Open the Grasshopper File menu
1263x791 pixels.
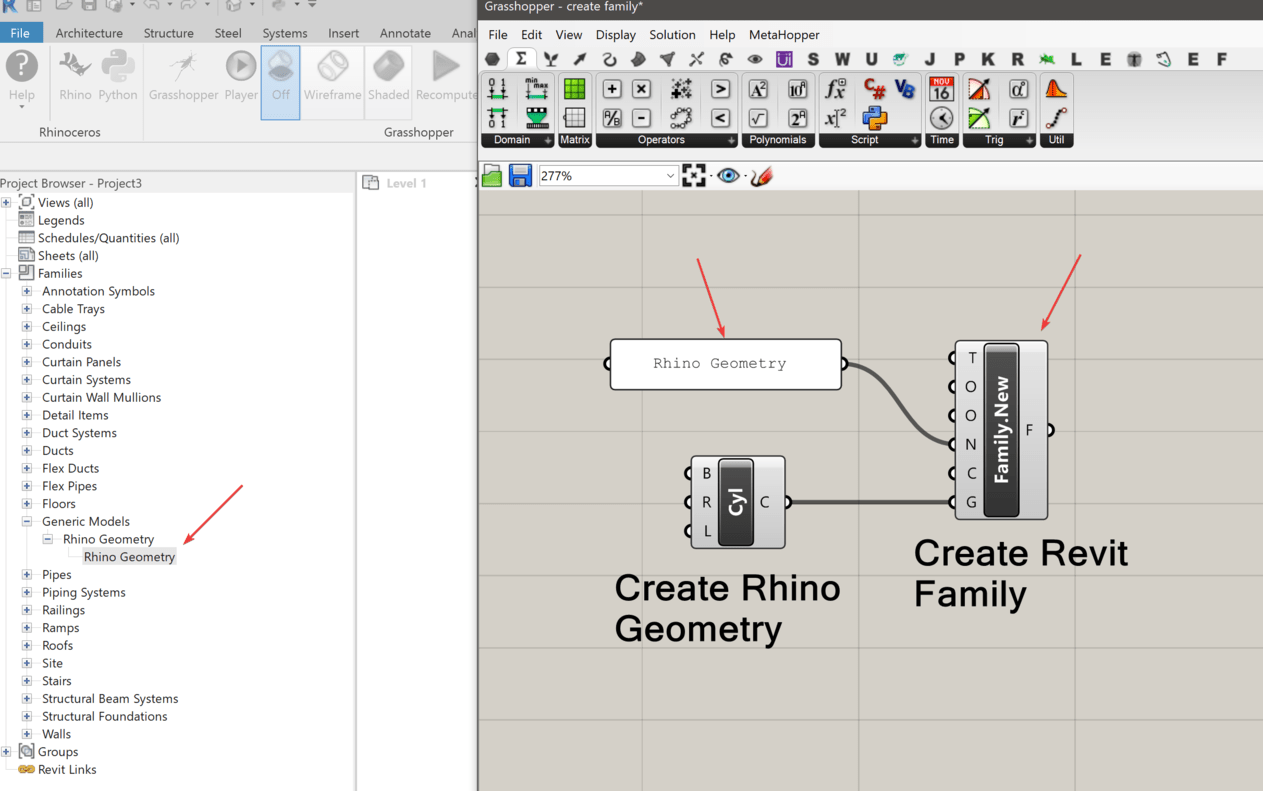pyautogui.click(x=498, y=35)
